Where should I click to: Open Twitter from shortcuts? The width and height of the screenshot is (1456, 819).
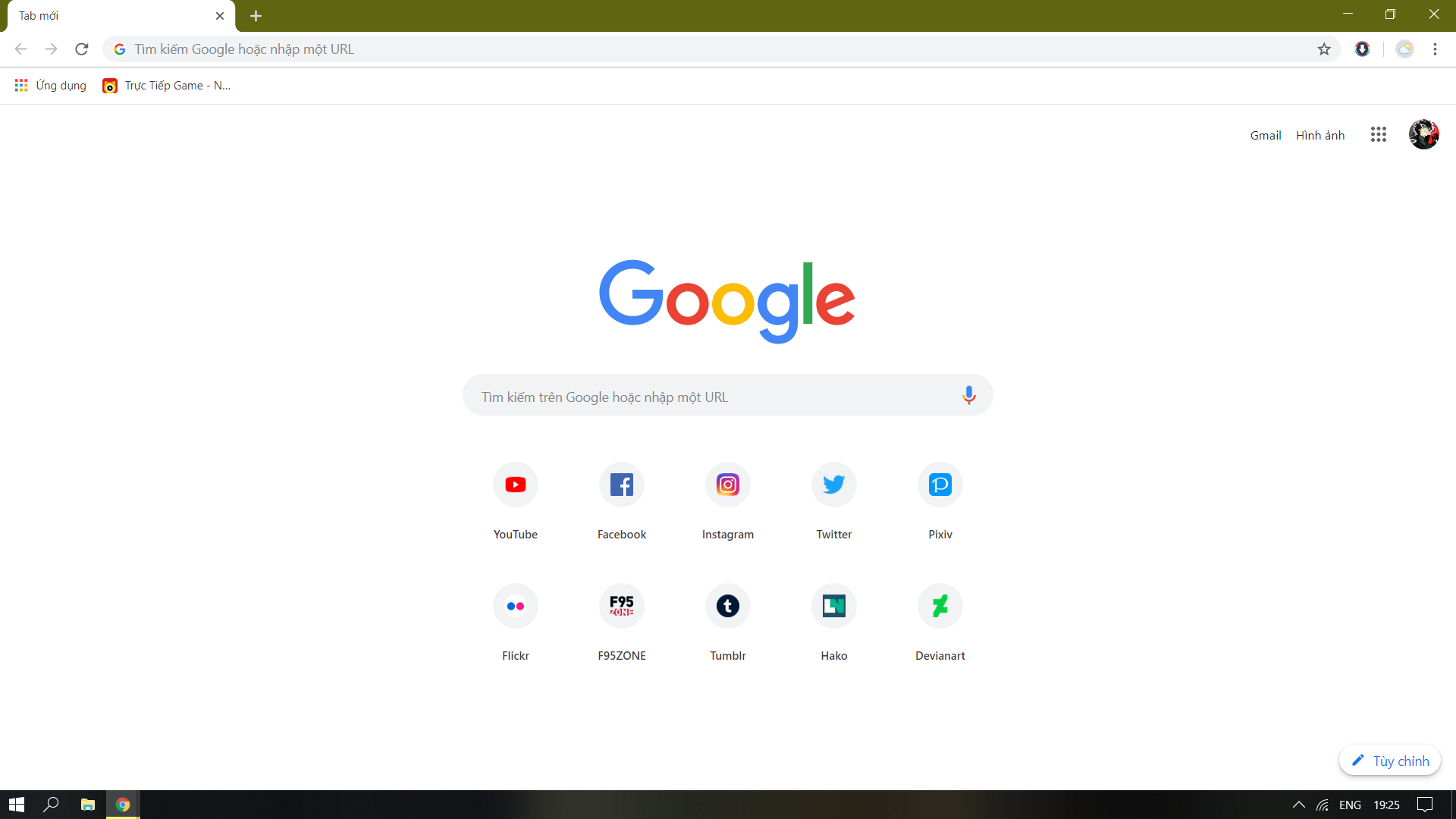click(x=833, y=484)
